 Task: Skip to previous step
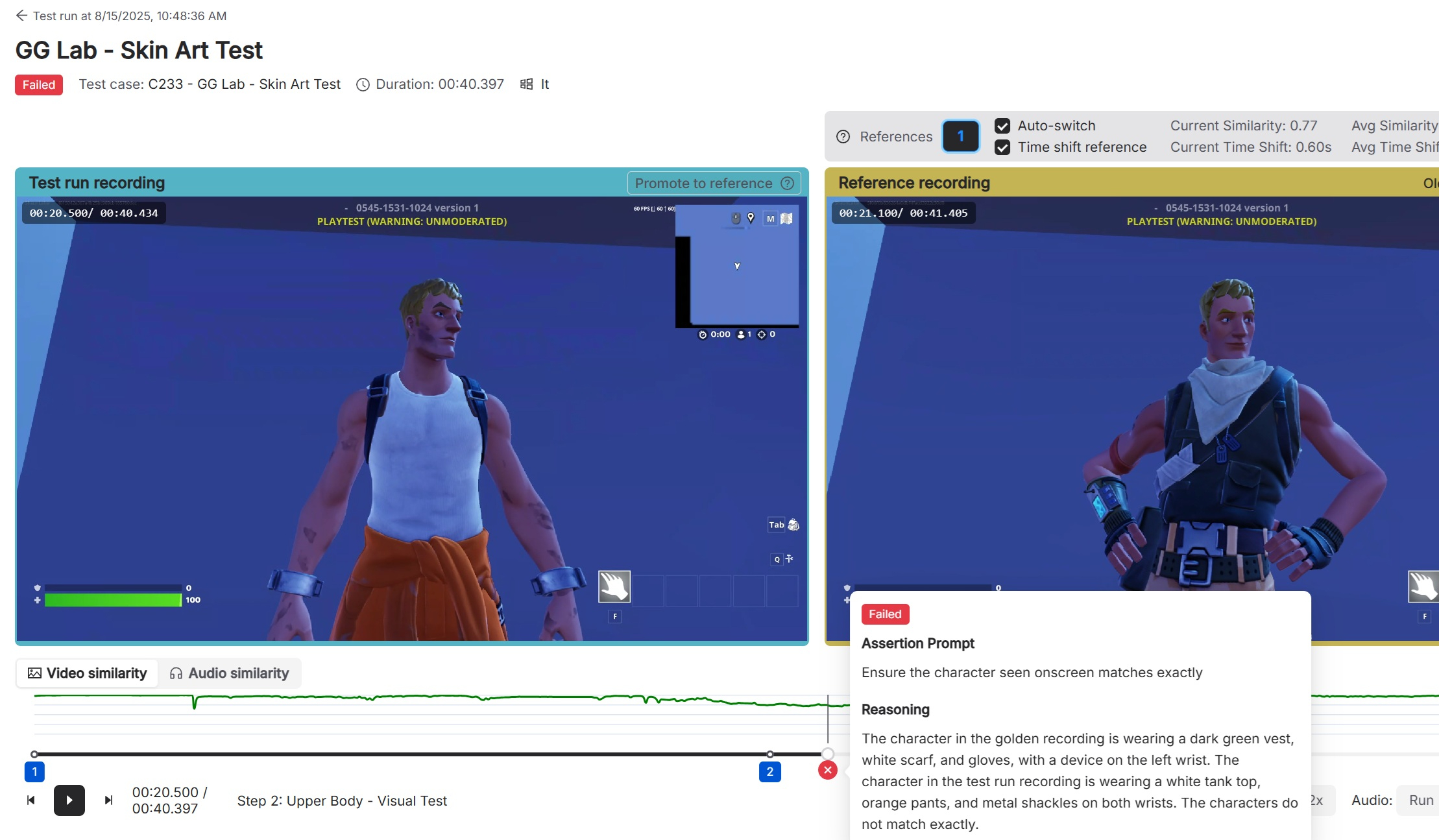point(30,800)
